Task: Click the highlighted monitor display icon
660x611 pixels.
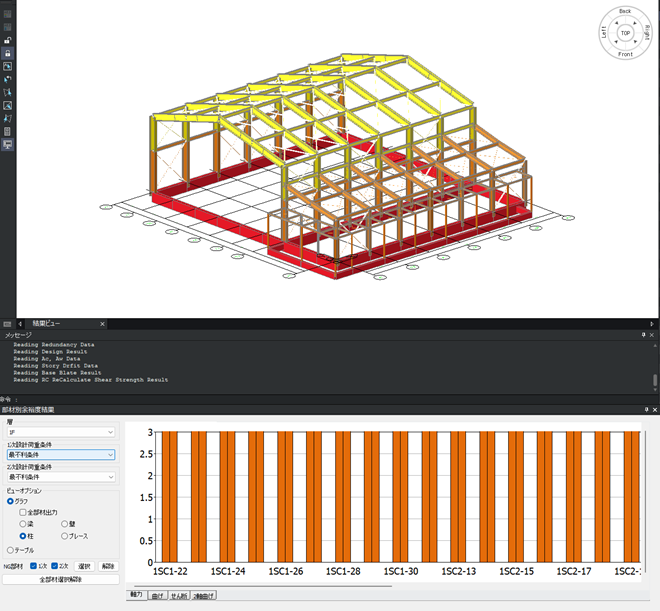Action: 7,145
